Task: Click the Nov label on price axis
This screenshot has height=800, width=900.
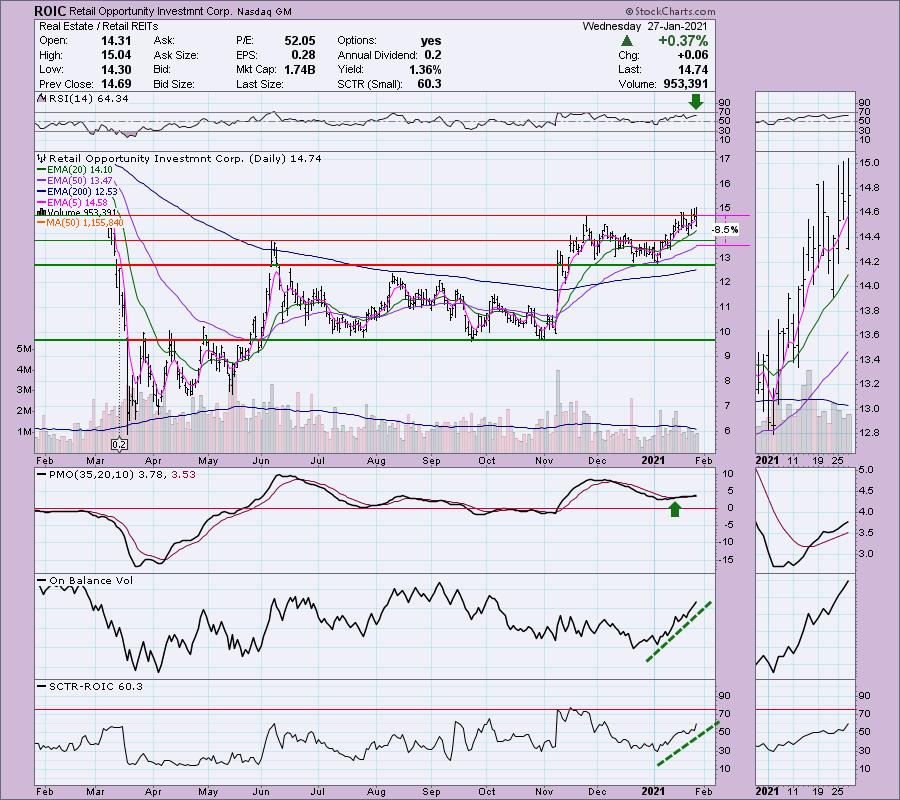Action: click(x=544, y=460)
